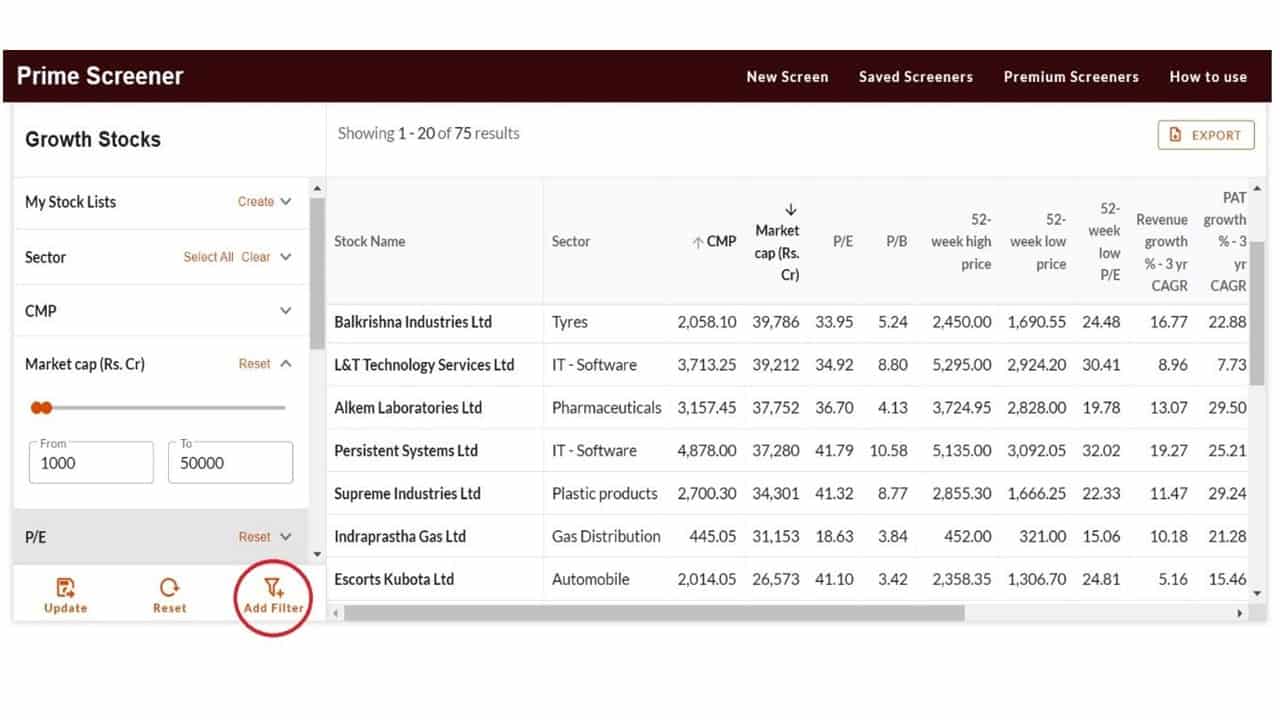Reset the Market cap filter
This screenshot has width=1280, height=720.
click(254, 364)
